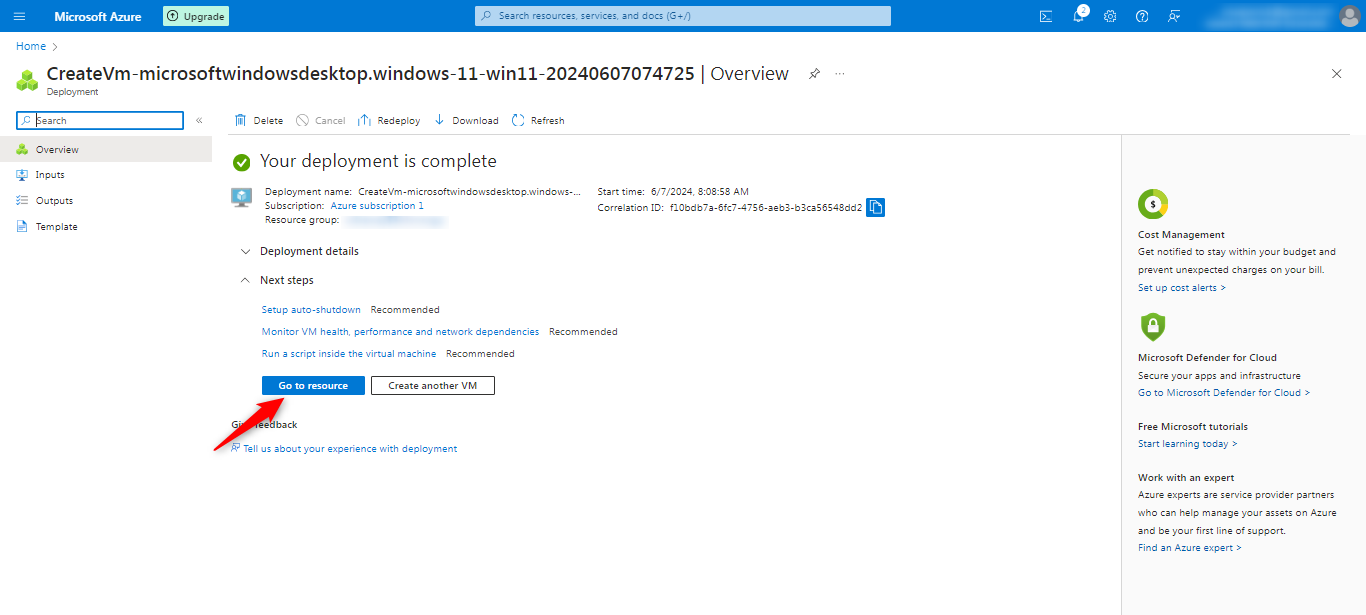Open Monitor VM health link
This screenshot has height=615, width=1366.
tap(400, 332)
